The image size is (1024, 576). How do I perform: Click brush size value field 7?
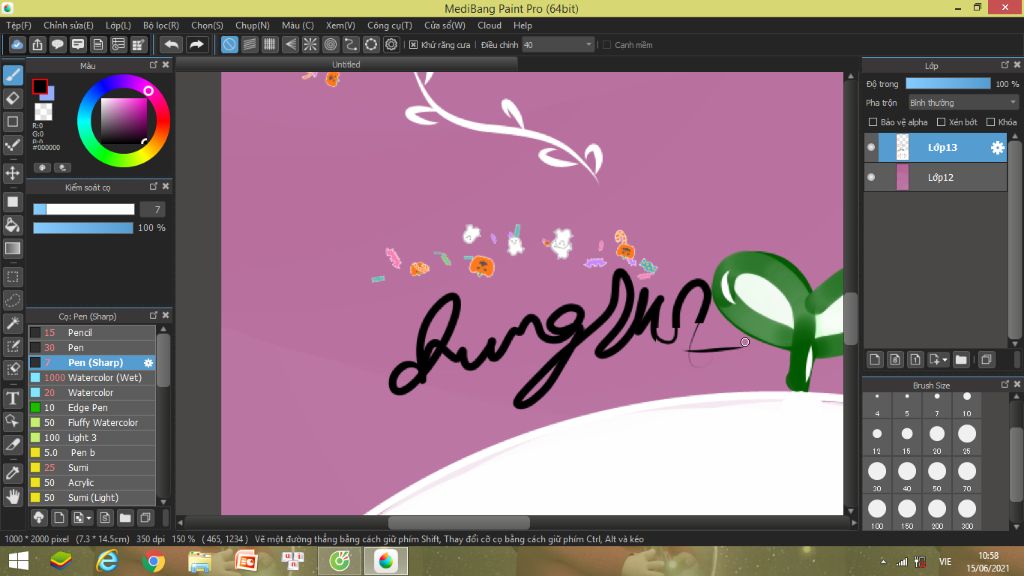point(152,209)
